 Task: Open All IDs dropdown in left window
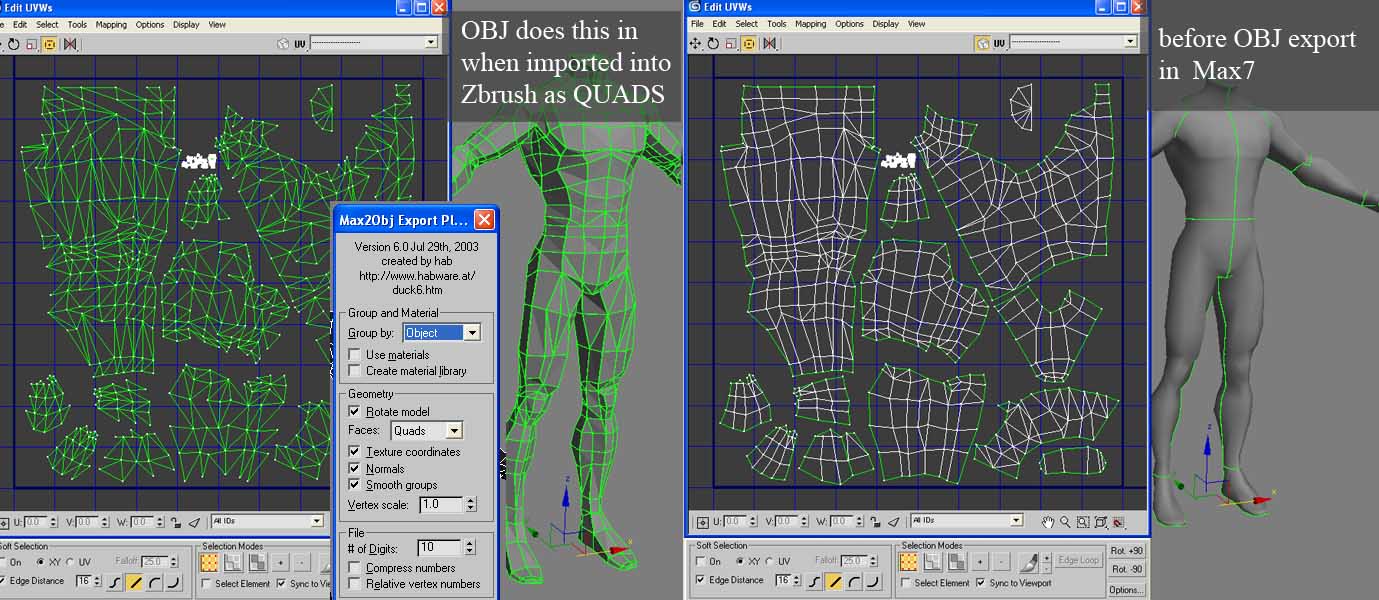click(267, 521)
